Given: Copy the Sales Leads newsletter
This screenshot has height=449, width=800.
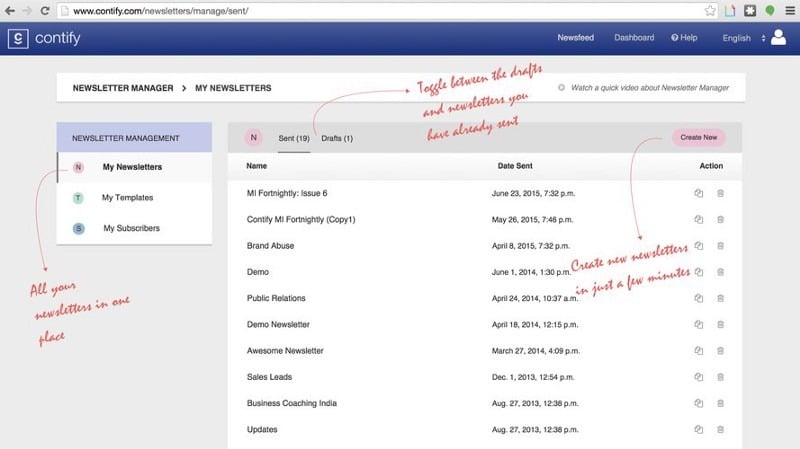Looking at the screenshot, I should point(698,377).
